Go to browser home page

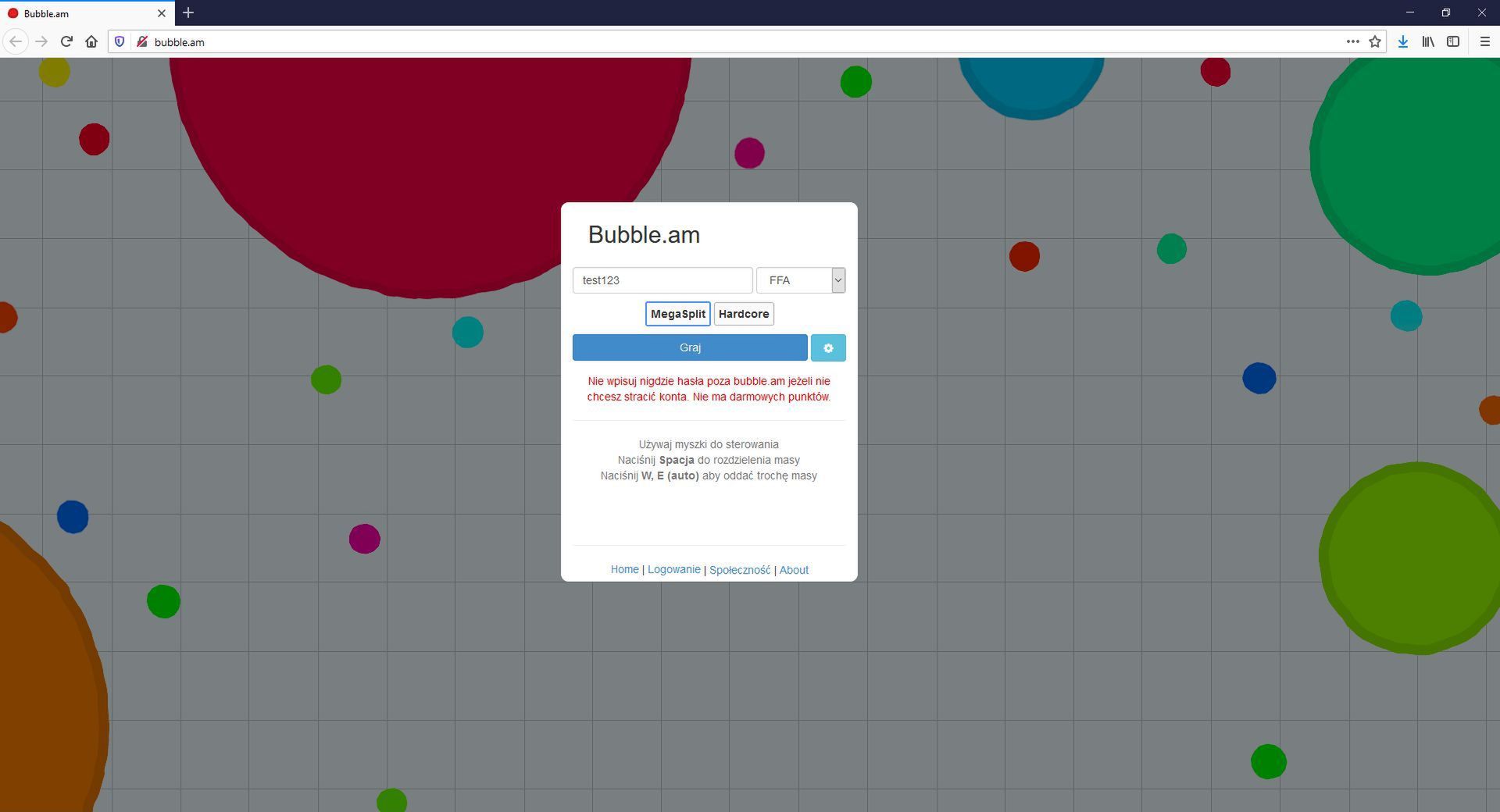coord(91,42)
